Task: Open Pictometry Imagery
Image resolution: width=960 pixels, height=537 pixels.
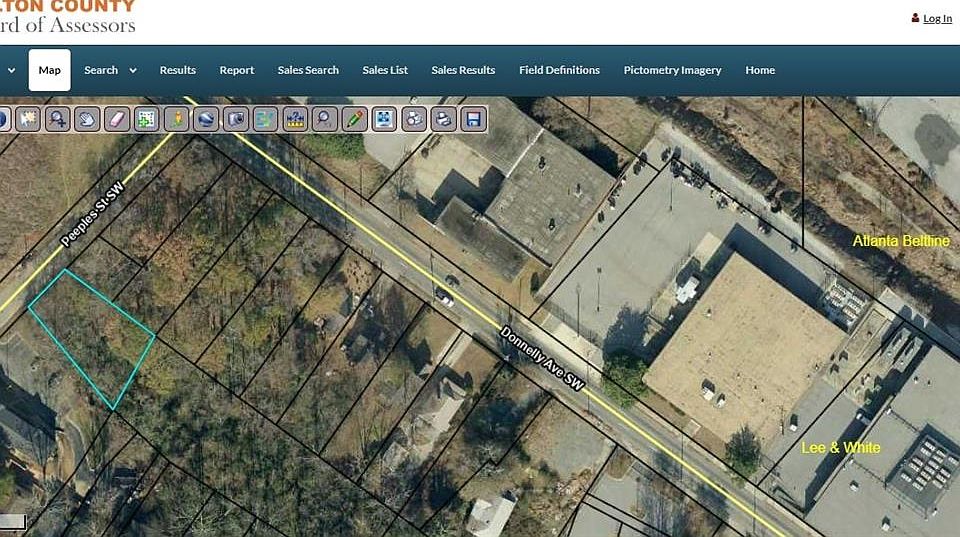Action: pos(672,70)
